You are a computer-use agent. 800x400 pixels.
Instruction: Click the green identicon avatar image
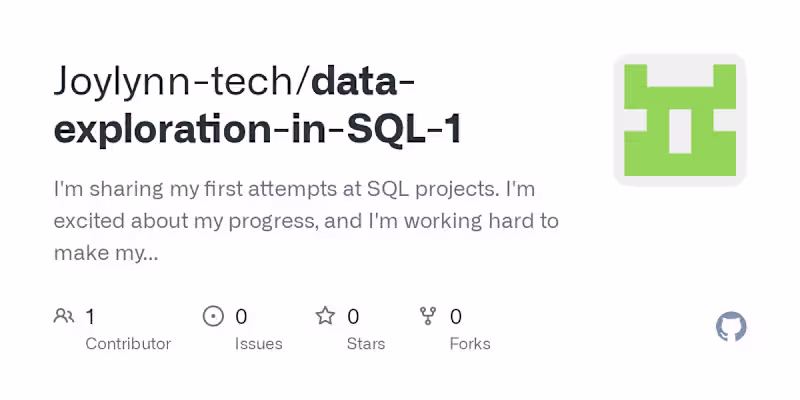pyautogui.click(x=680, y=120)
